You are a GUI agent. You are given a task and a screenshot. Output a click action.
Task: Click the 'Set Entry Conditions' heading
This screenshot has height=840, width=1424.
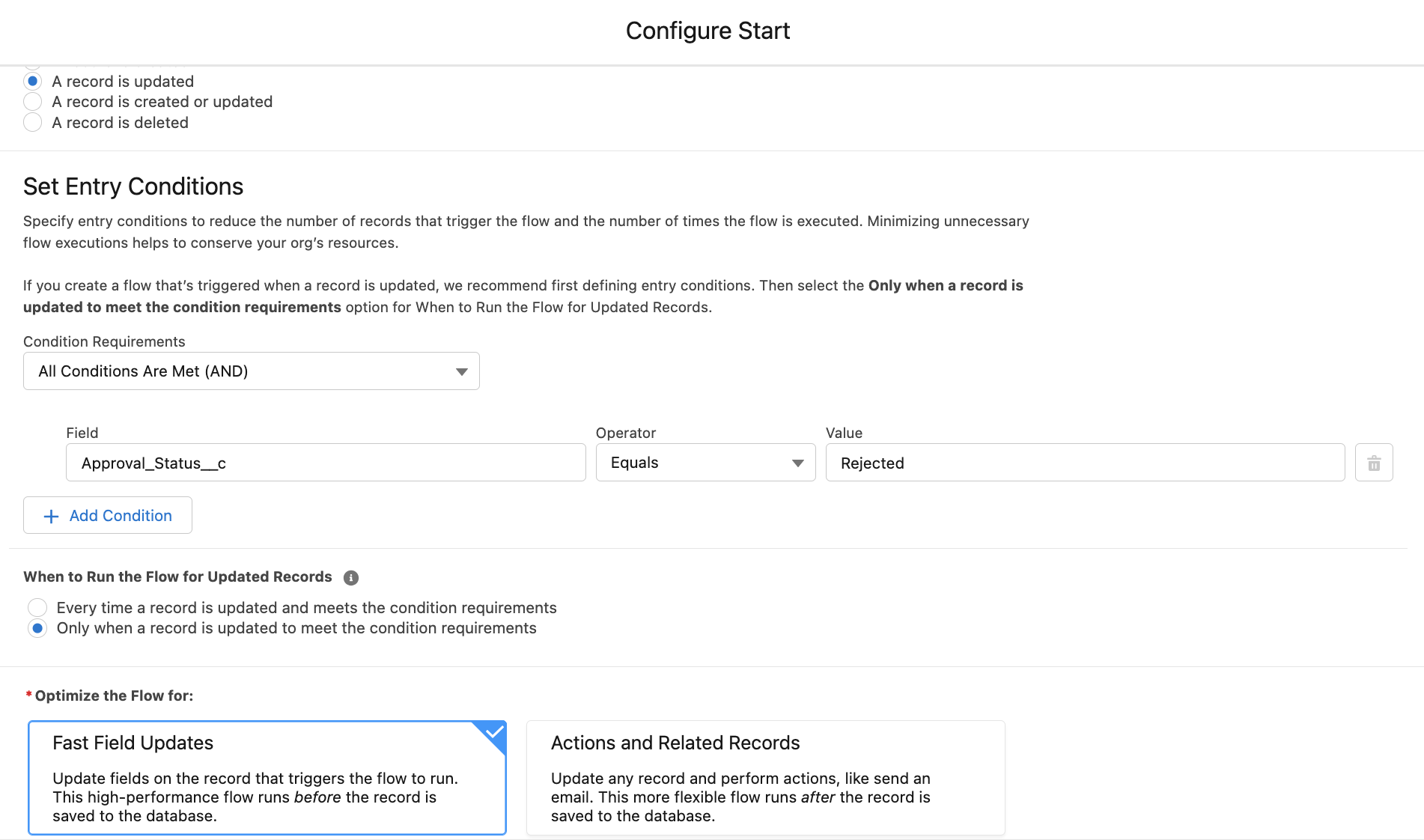(x=133, y=186)
